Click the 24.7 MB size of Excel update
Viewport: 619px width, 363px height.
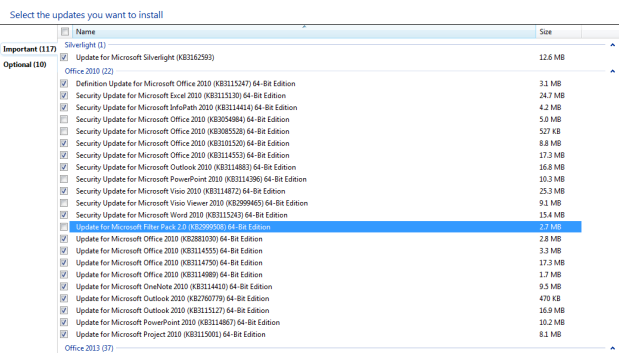coord(552,95)
